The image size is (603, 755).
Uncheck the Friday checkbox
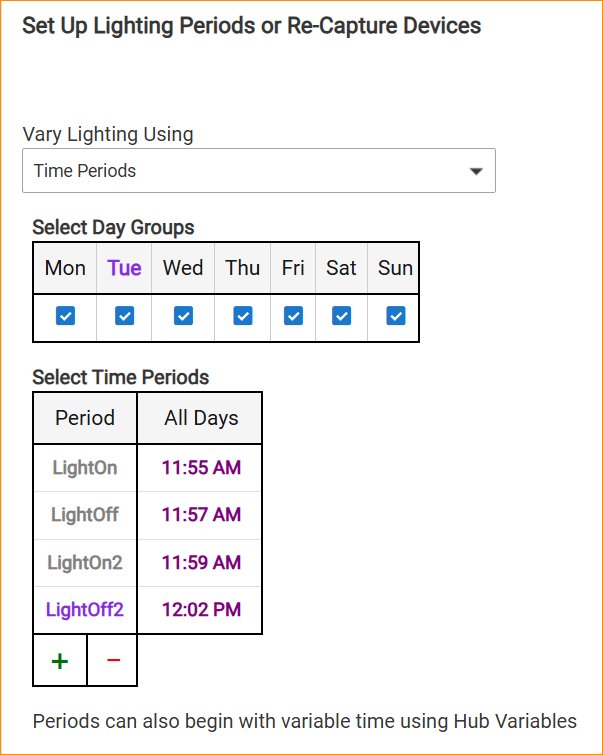pos(293,316)
